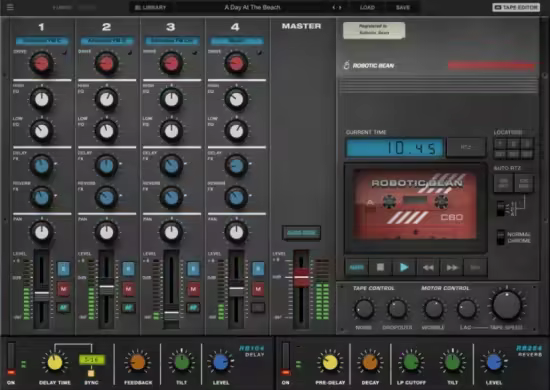The height and width of the screenshot is (390, 550).
Task: Mute track 1 with its M button
Action: 63,289
